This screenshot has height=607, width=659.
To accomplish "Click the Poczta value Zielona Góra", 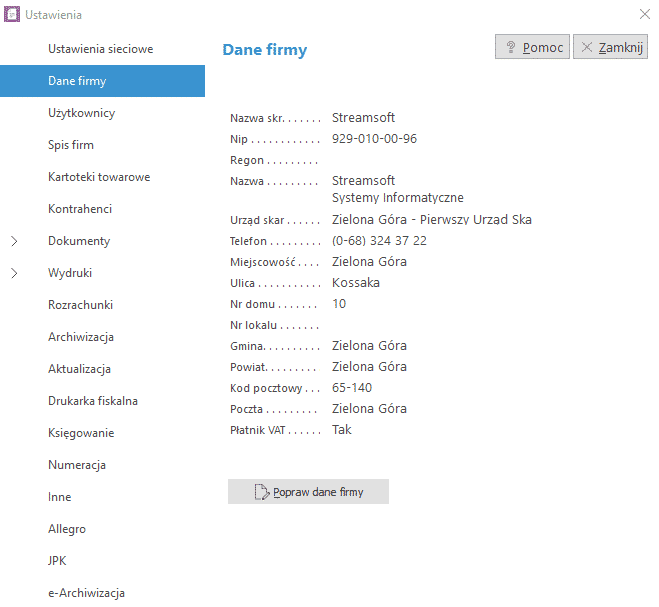I will pos(369,409).
